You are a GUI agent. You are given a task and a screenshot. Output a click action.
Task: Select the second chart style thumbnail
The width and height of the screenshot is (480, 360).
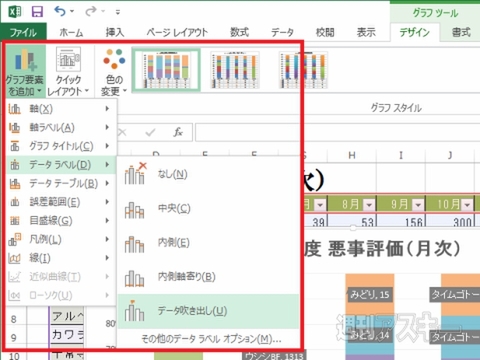[235, 70]
